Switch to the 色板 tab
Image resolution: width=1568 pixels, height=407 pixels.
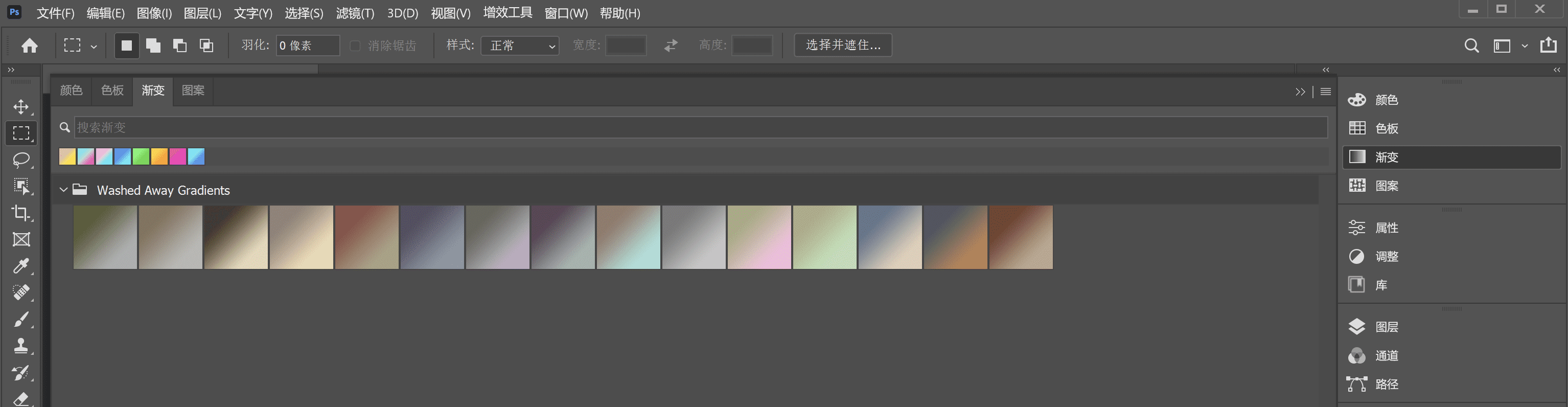[x=112, y=91]
